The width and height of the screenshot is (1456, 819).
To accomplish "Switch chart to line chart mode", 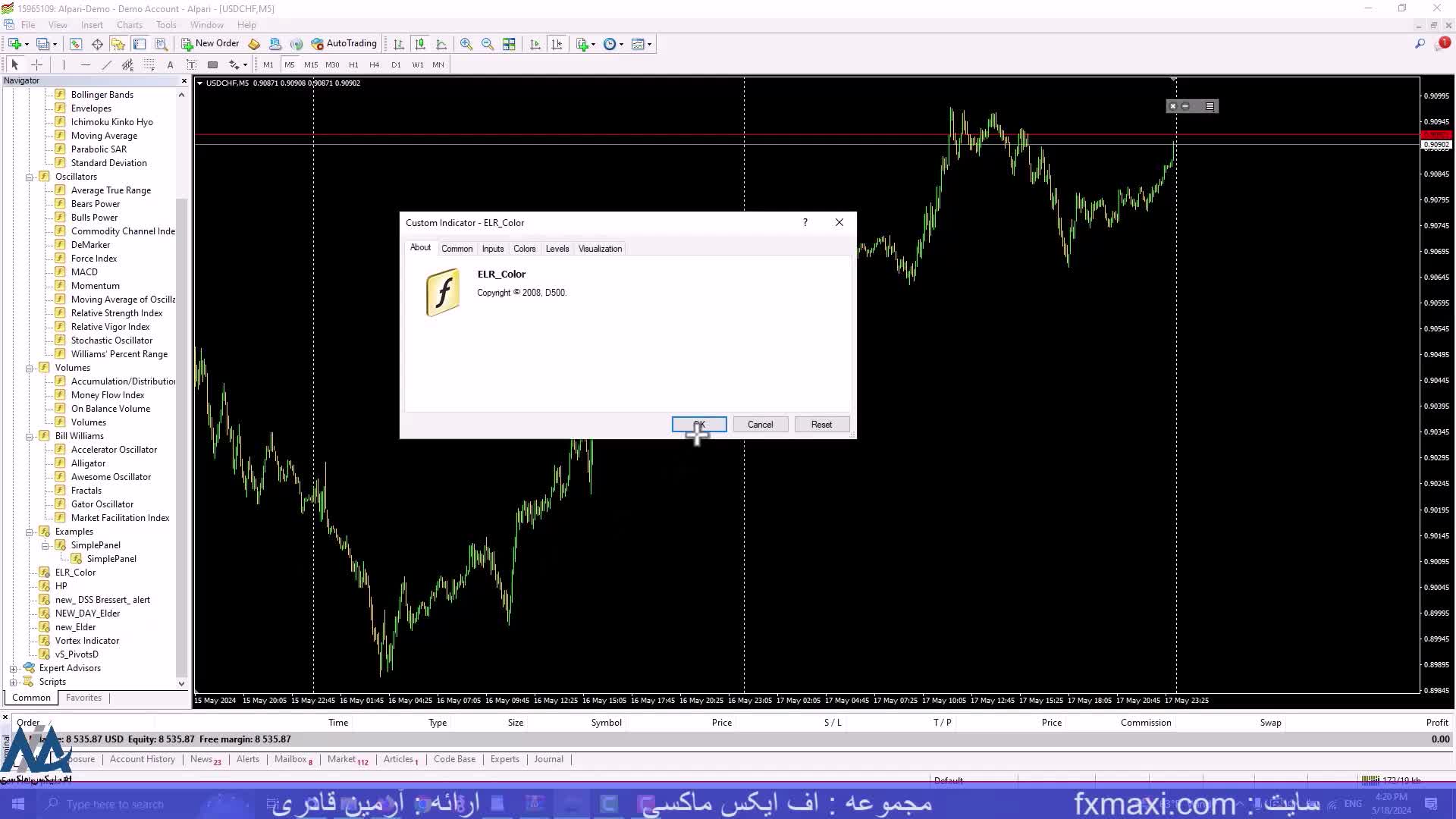I will point(441,44).
